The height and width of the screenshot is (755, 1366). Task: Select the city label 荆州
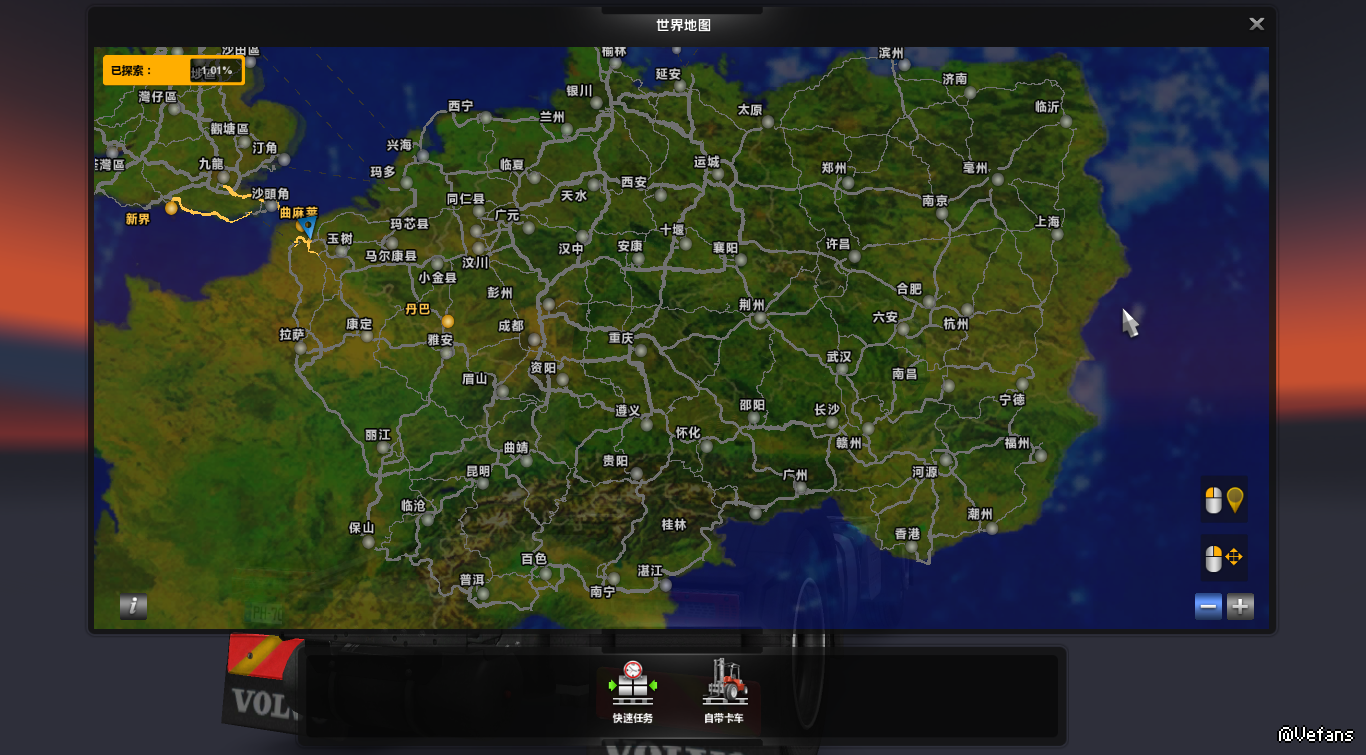pyautogui.click(x=751, y=305)
